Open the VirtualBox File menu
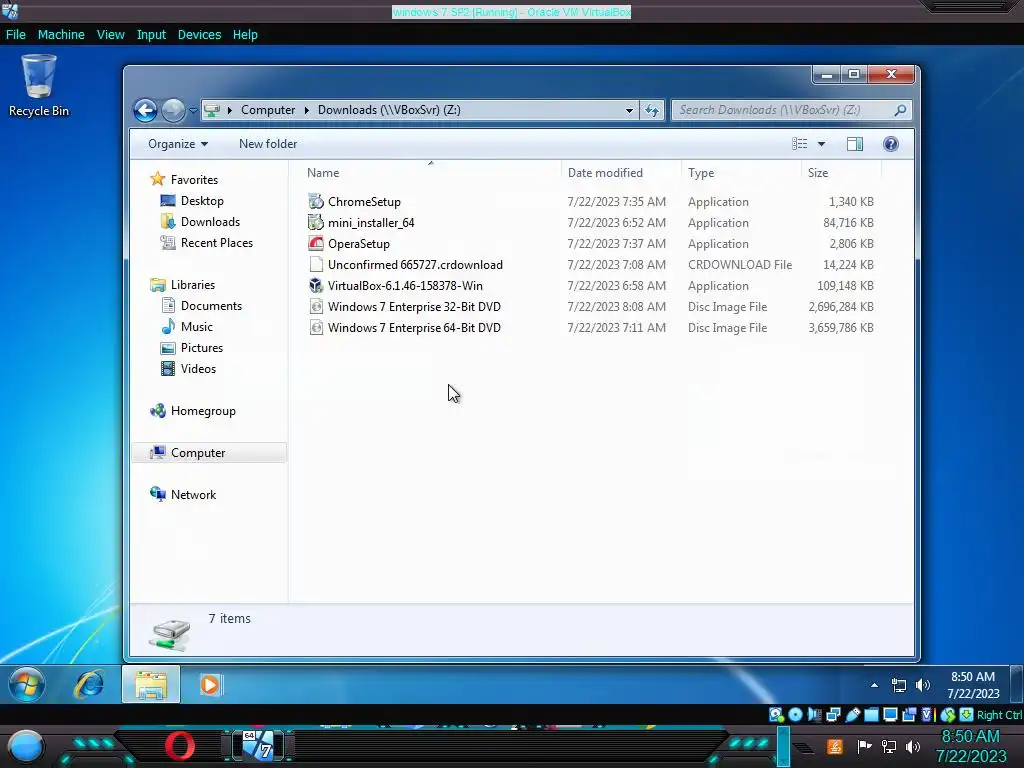 point(16,35)
